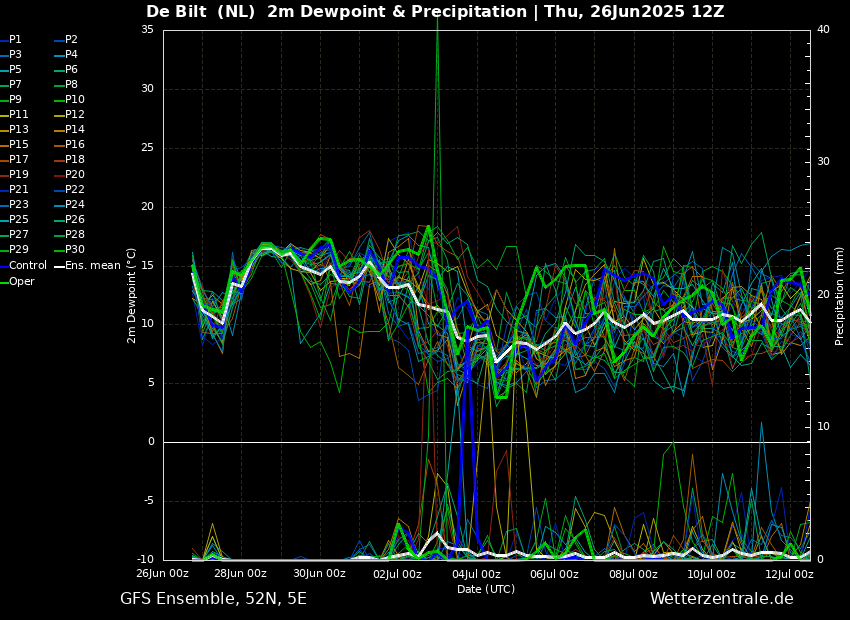The height and width of the screenshot is (620, 850).
Task: Click the Precipitation (mm) axis title
Action: (840, 295)
